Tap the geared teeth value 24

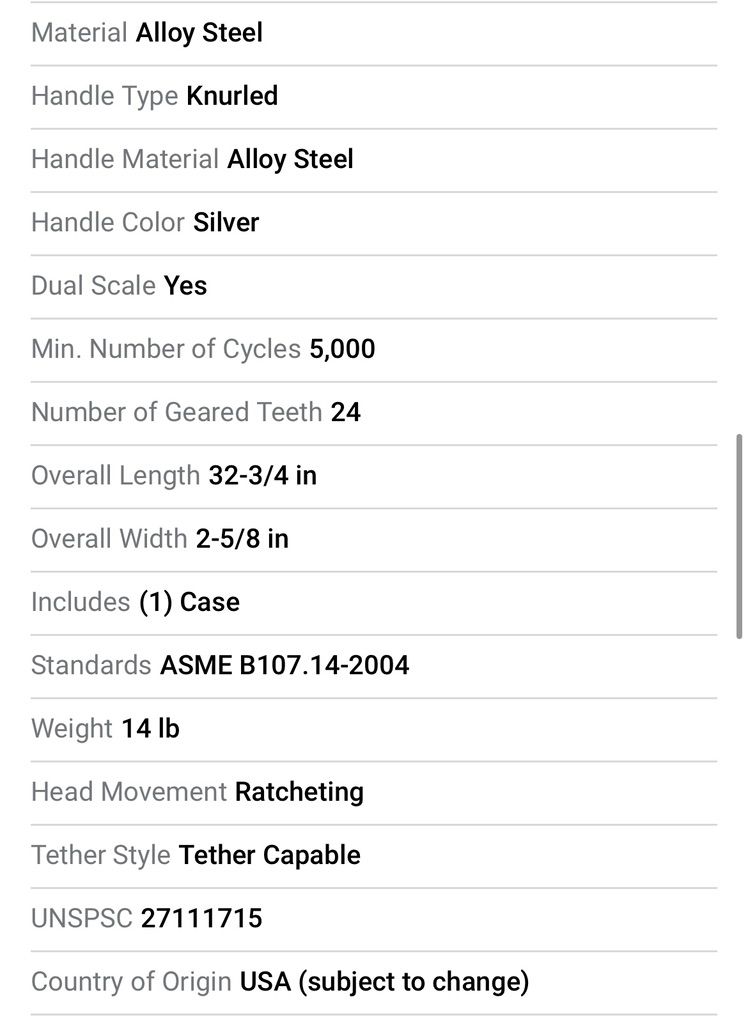(x=345, y=412)
